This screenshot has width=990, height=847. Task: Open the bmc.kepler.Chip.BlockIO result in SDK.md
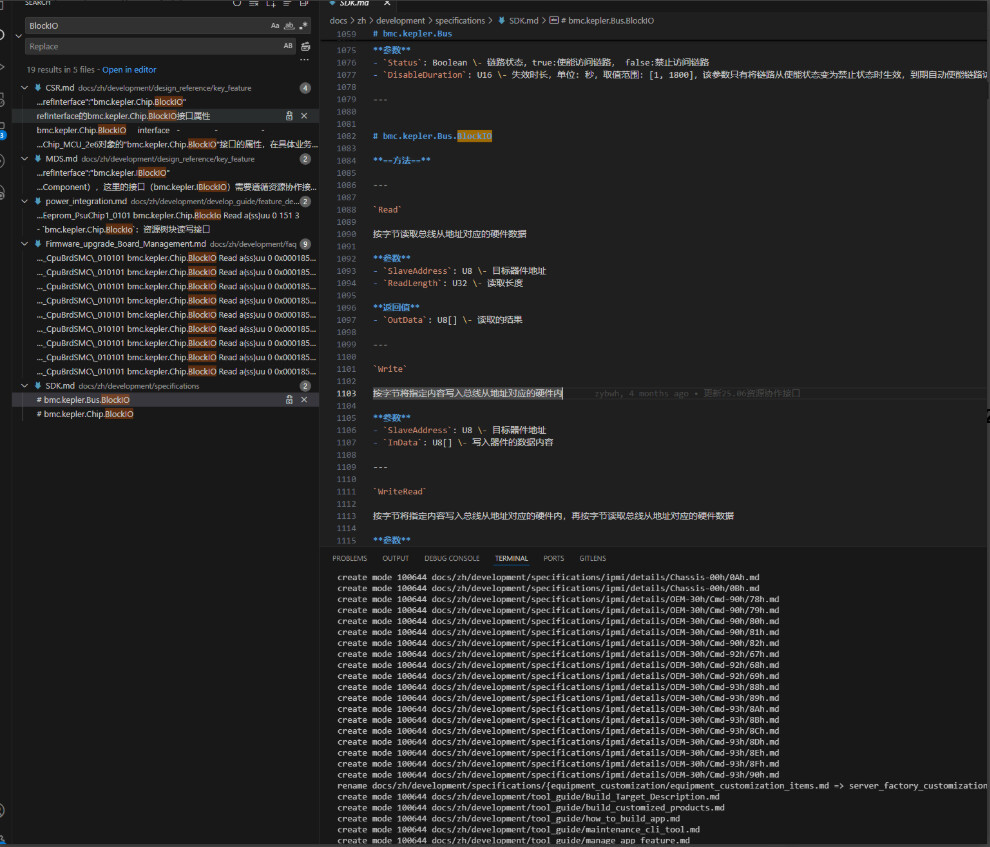[85, 414]
